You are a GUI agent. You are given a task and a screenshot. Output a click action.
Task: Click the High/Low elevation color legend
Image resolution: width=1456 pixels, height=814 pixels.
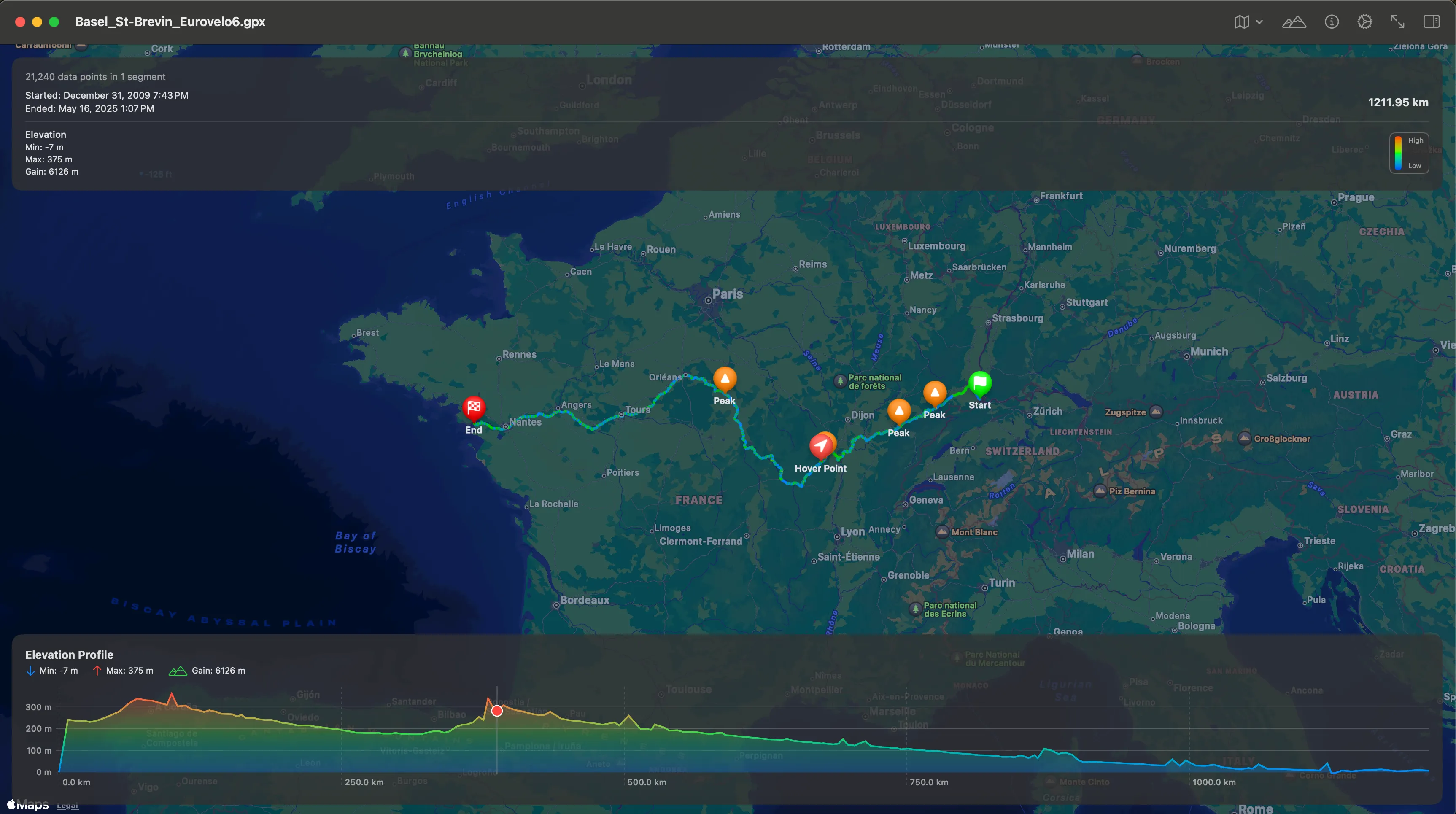coord(1409,153)
